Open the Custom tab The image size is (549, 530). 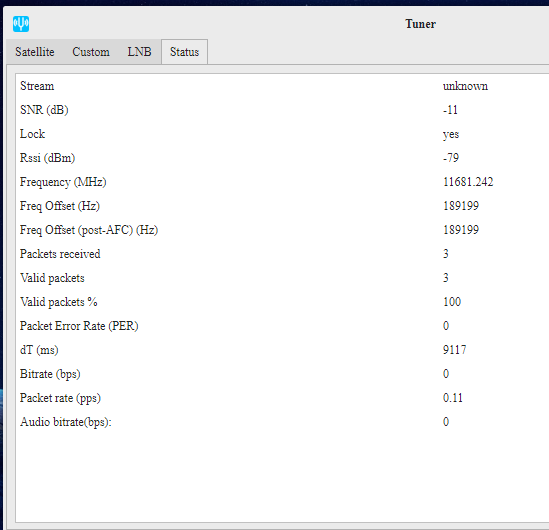[91, 52]
